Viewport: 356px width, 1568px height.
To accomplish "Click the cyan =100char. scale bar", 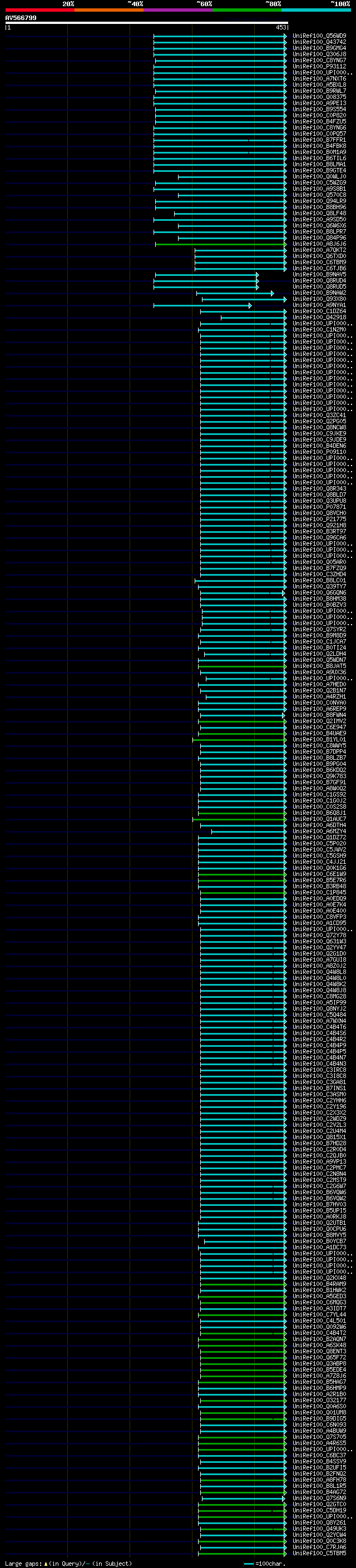I will click(x=248, y=1563).
